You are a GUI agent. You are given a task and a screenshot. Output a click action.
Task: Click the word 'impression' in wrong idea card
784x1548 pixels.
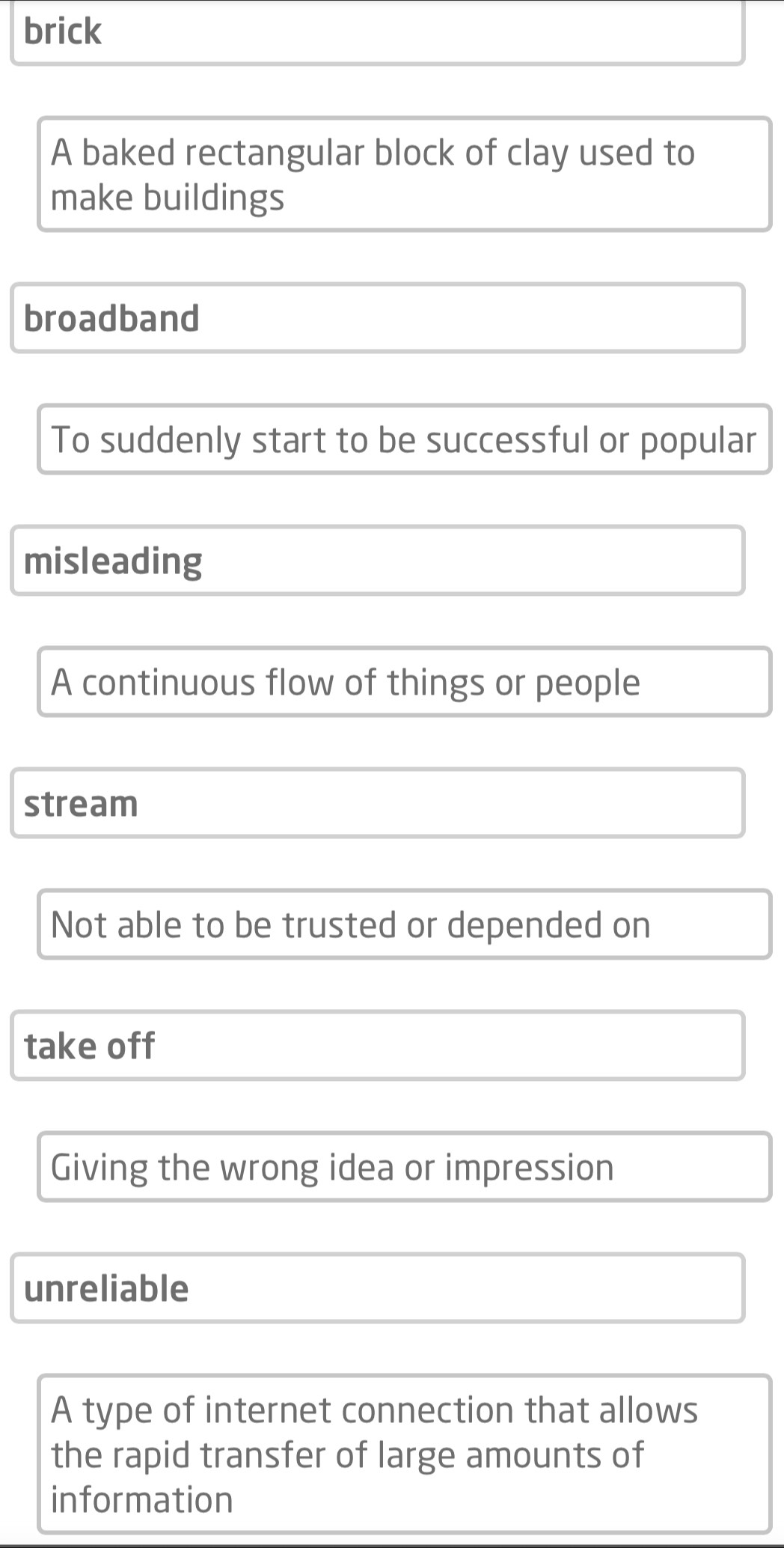[530, 1169]
